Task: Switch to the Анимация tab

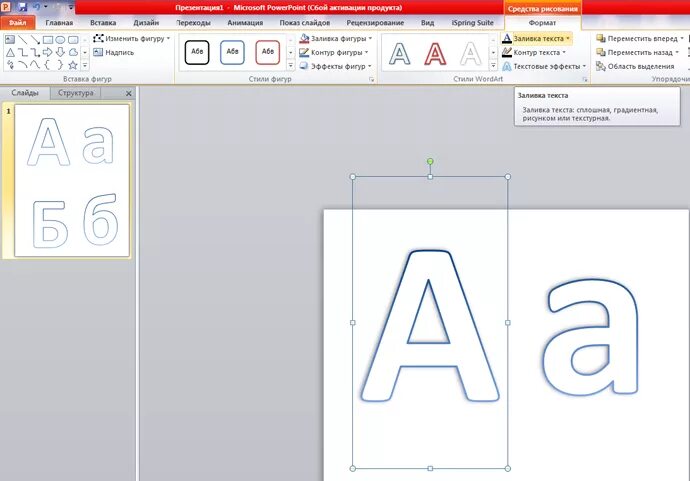Action: point(245,22)
